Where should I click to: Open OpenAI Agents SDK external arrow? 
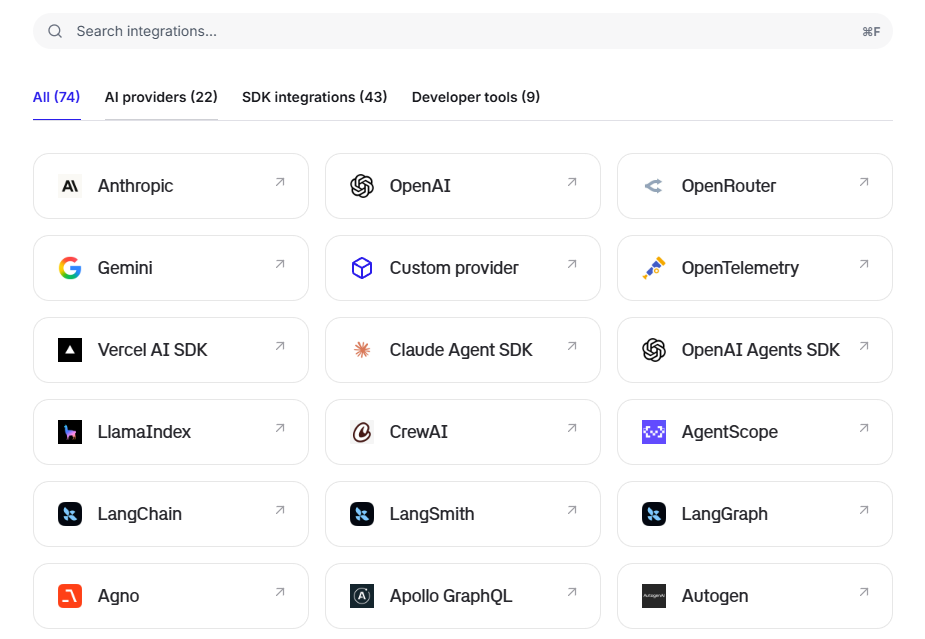tap(864, 346)
